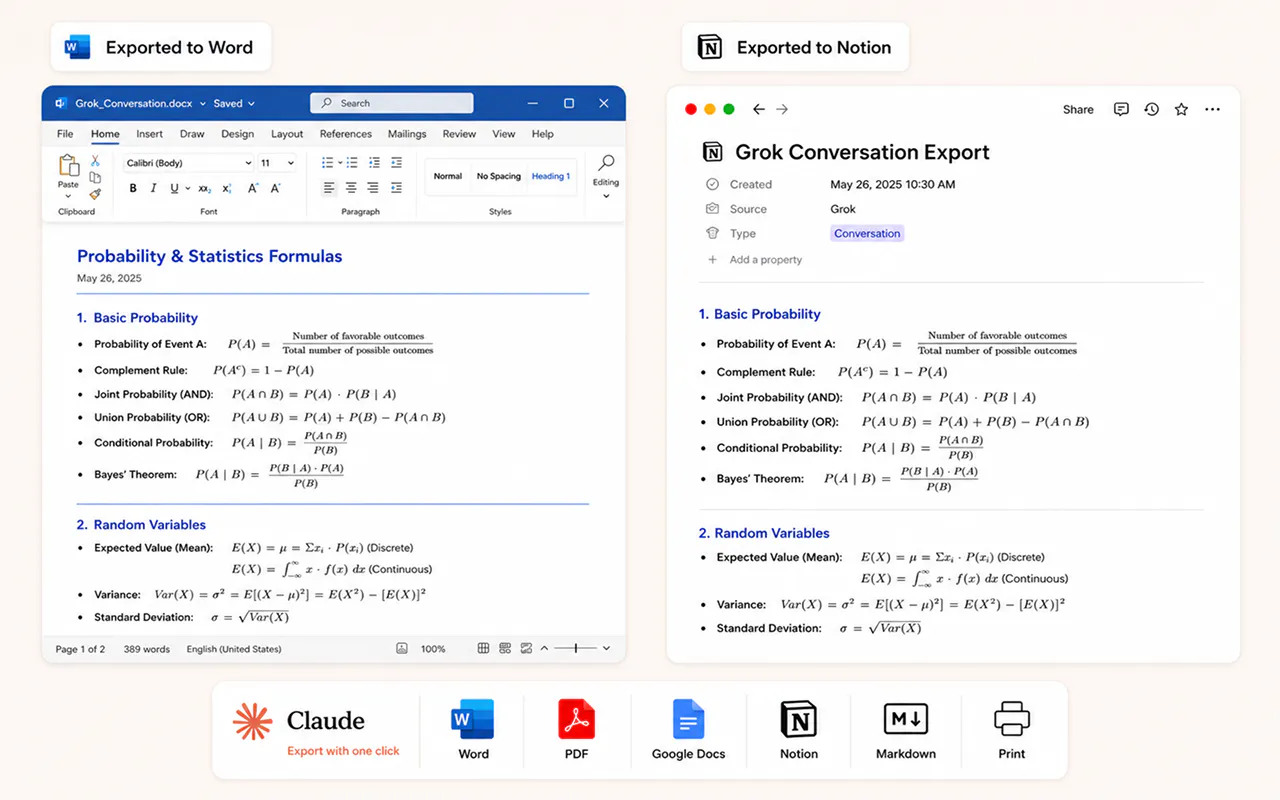This screenshot has height=800, width=1280.
Task: Apply the Normal style
Action: (448, 176)
